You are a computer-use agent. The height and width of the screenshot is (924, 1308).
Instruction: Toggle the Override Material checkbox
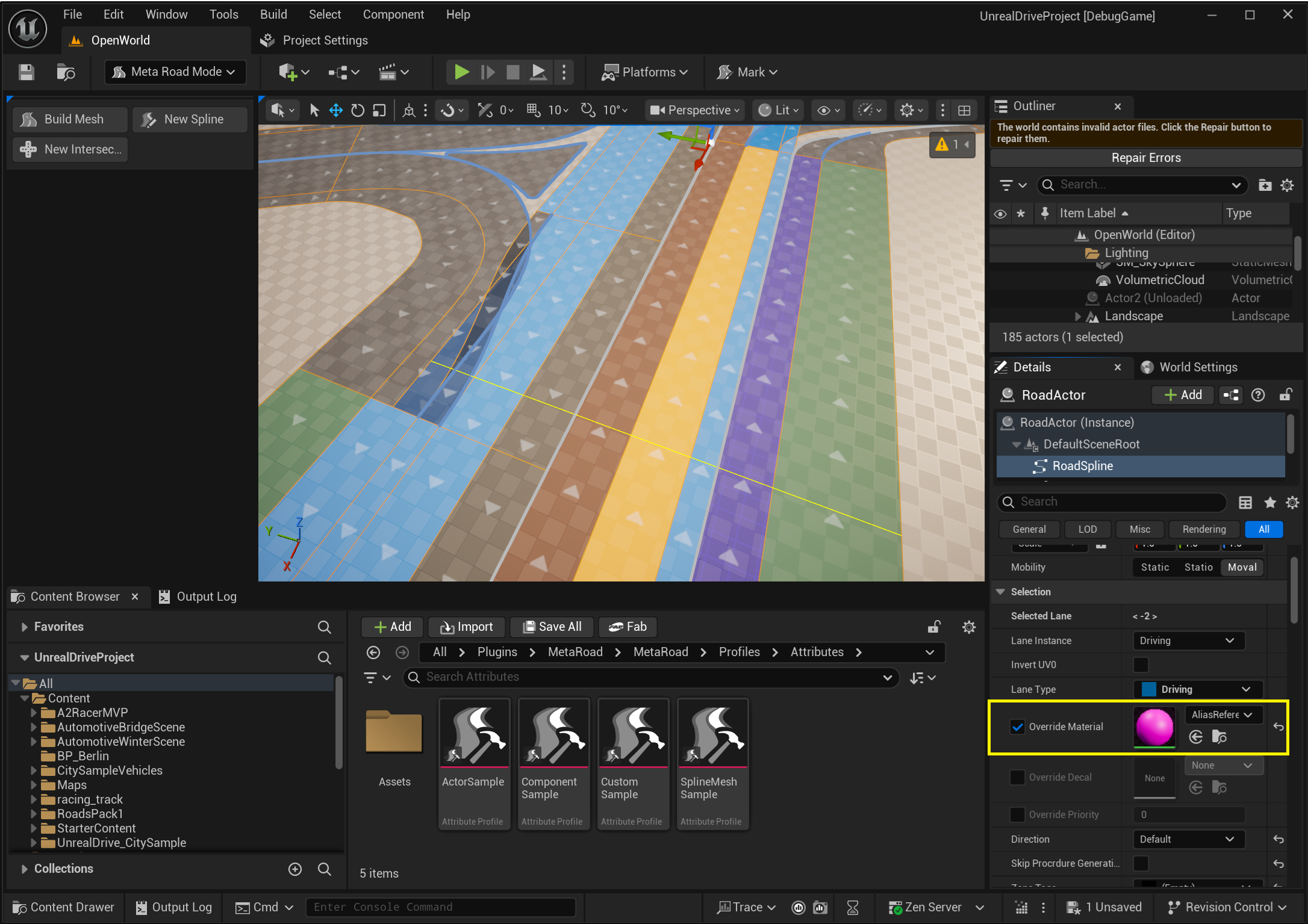tap(1018, 727)
